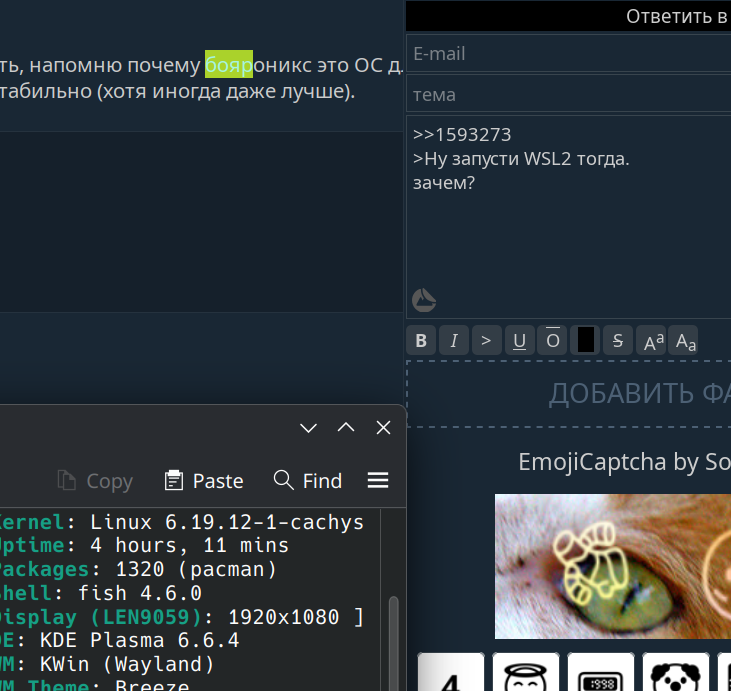Click the terminal vertical scrollbar
This screenshot has width=731, height=691.
(393, 643)
